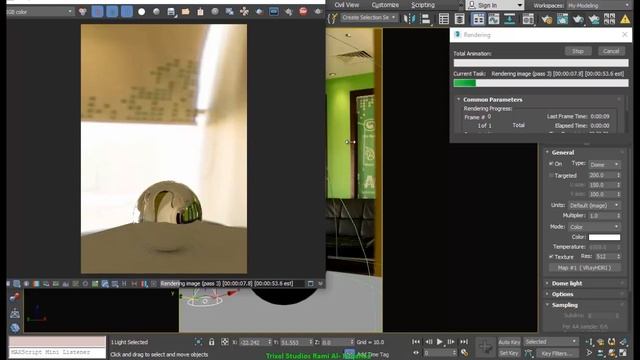Toggle the white circle alpha channel button
640x360 pixels.
coord(142,12)
